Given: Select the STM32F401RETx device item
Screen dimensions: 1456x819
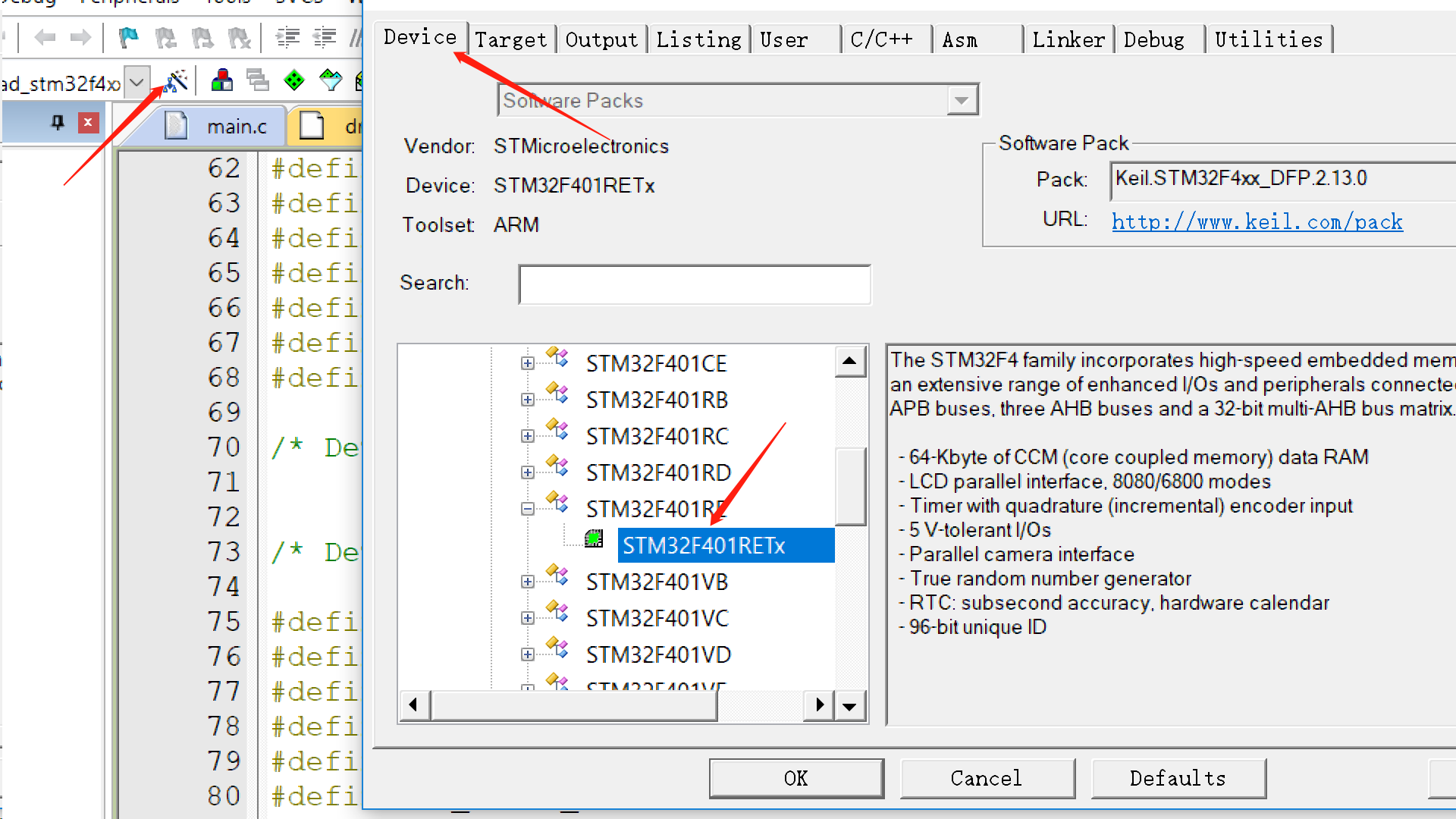Looking at the screenshot, I should [703, 545].
